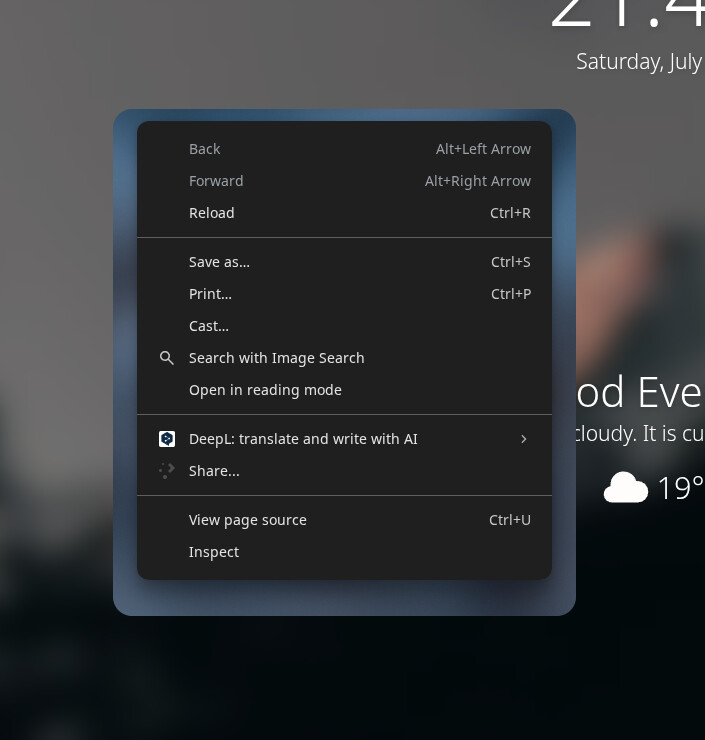Click the greyed-out Back entry
Viewport: 705px width, 740px height.
344,149
